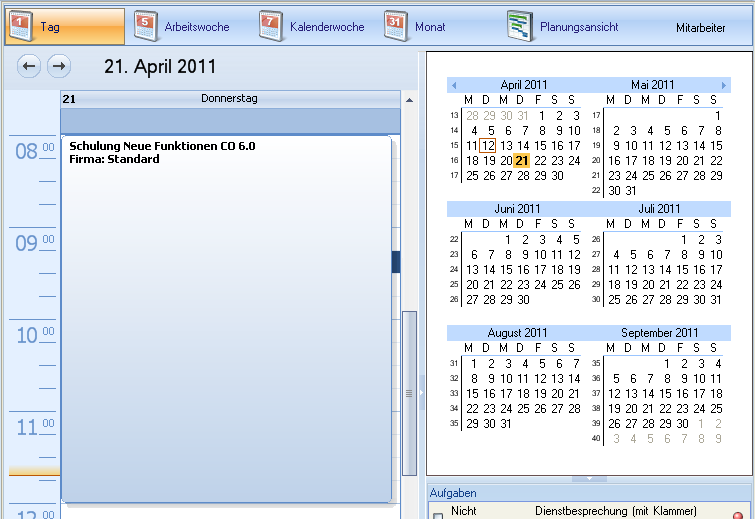Show previous months in mini calendar
This screenshot has height=519, width=755.
pyautogui.click(x=454, y=85)
